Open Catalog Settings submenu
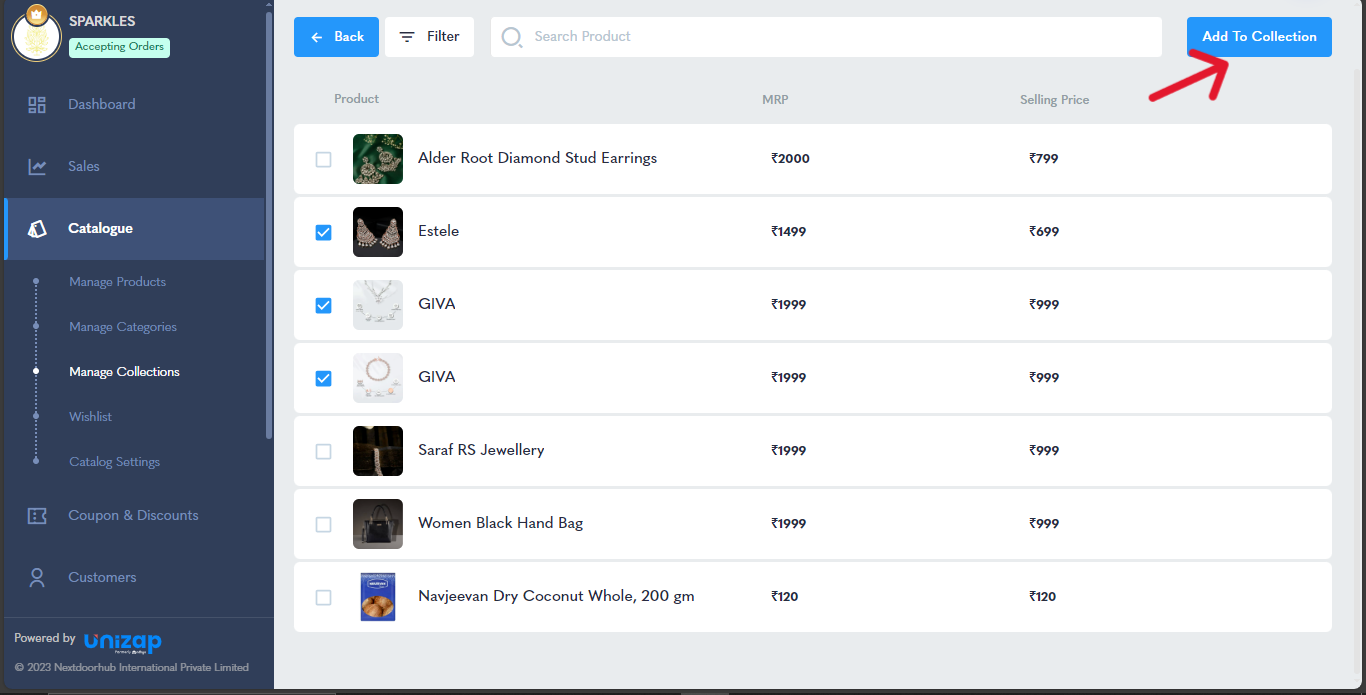 [x=114, y=462]
